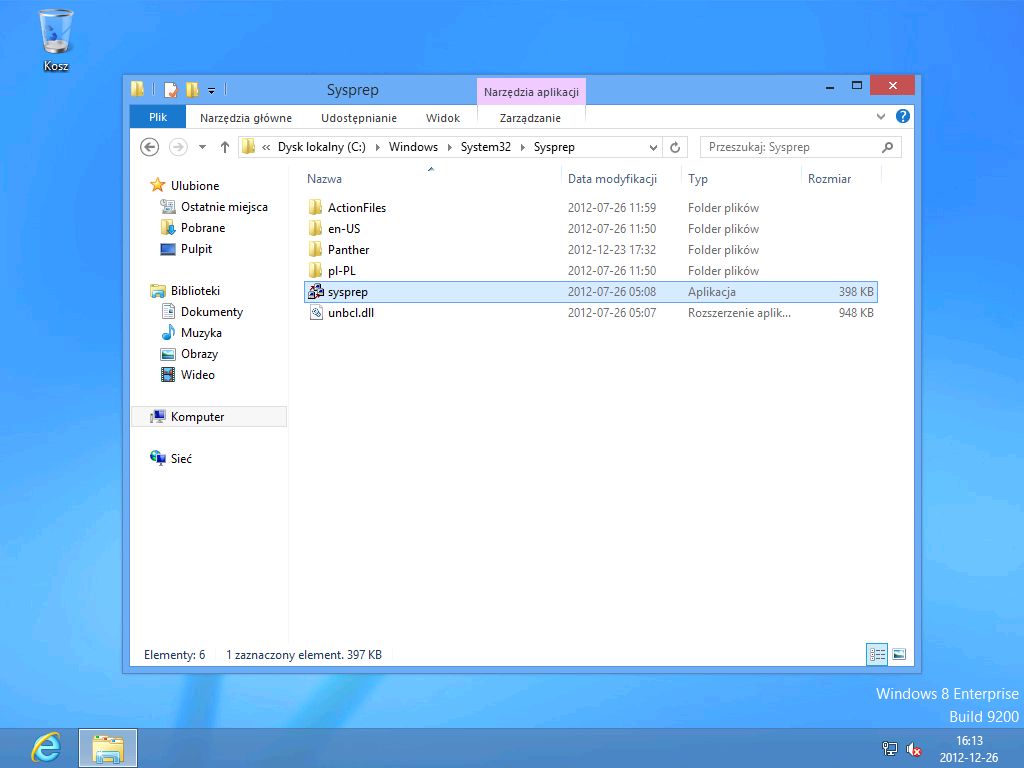Image resolution: width=1024 pixels, height=768 pixels.
Task: Select the en-US folder
Action: point(344,229)
